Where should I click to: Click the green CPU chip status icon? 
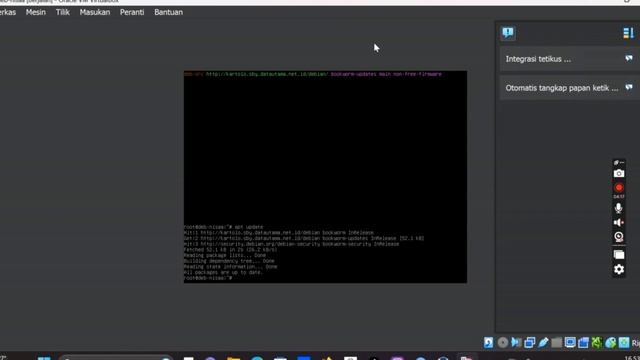(x=597, y=343)
